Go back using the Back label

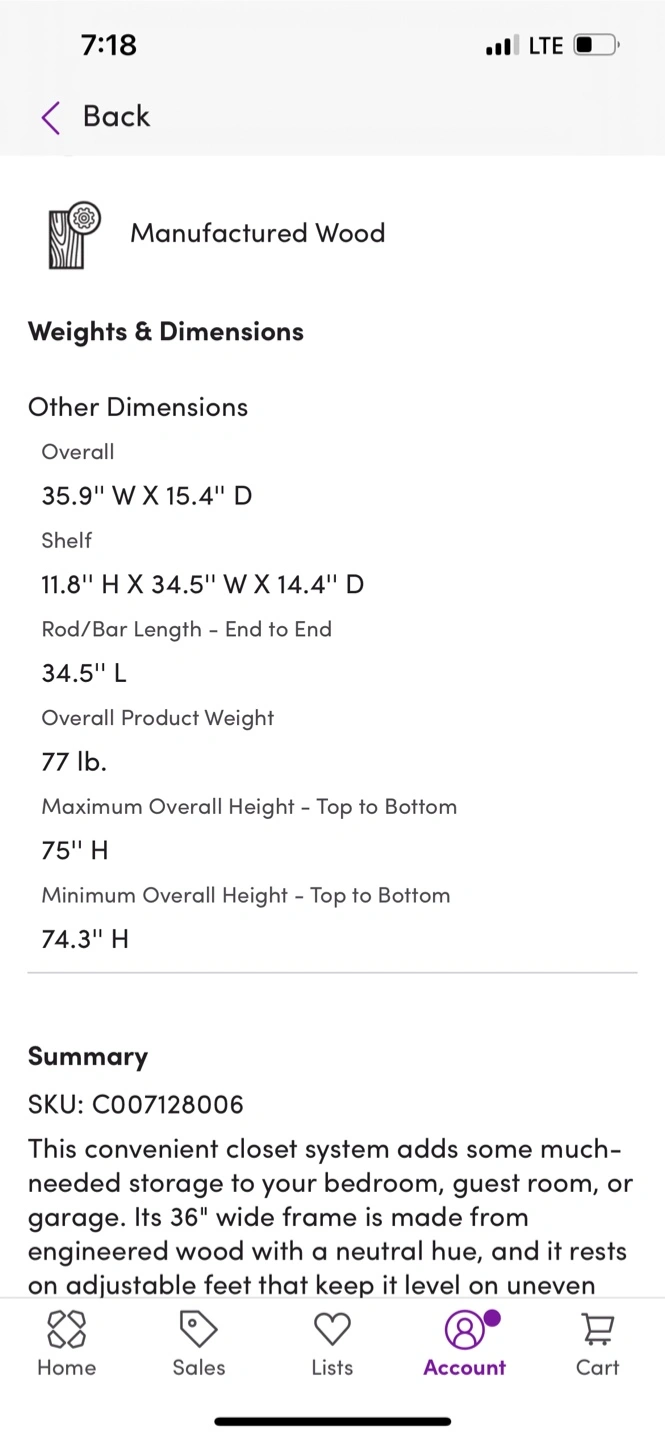[116, 116]
